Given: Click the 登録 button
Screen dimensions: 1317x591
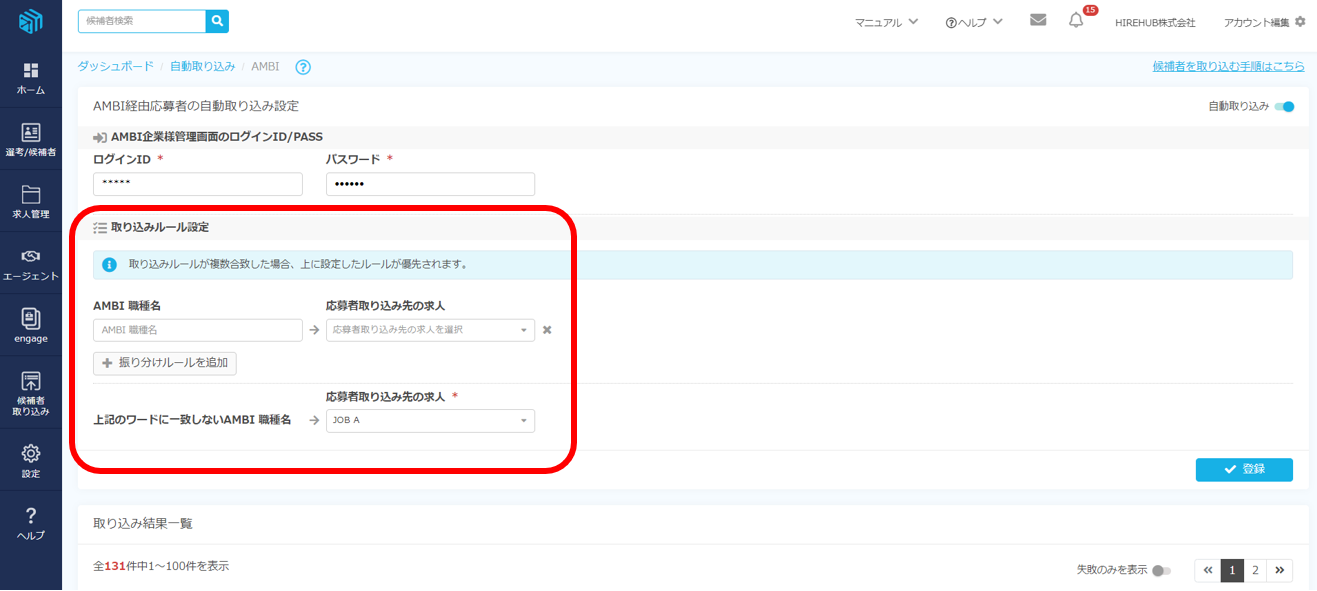Looking at the screenshot, I should (x=1244, y=470).
